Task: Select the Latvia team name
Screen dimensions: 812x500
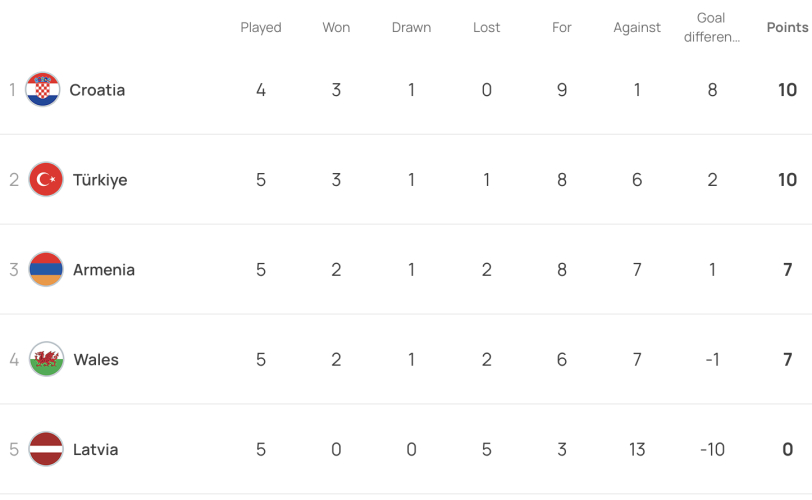Action: 95,449
